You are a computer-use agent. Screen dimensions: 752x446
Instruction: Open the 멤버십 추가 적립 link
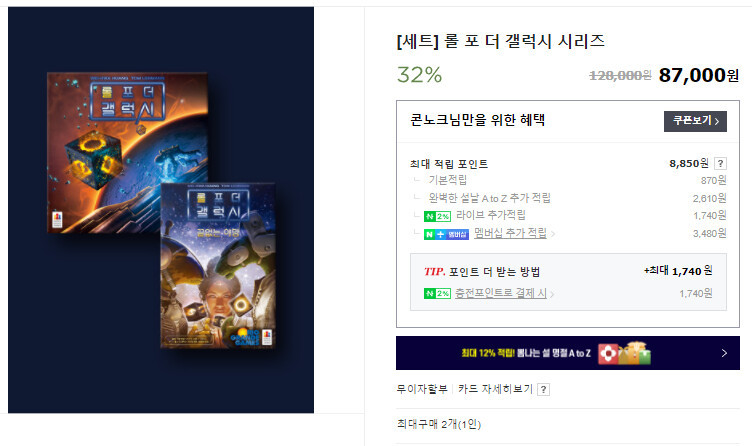pyautogui.click(x=510, y=233)
